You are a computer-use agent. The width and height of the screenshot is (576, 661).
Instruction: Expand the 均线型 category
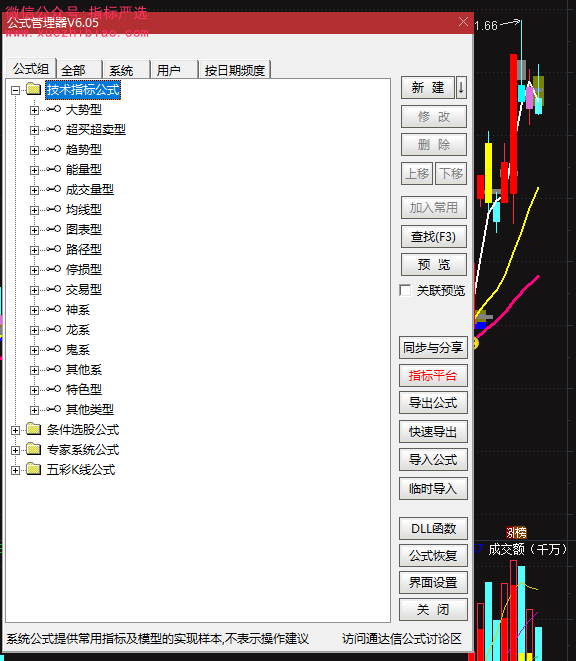(34, 210)
